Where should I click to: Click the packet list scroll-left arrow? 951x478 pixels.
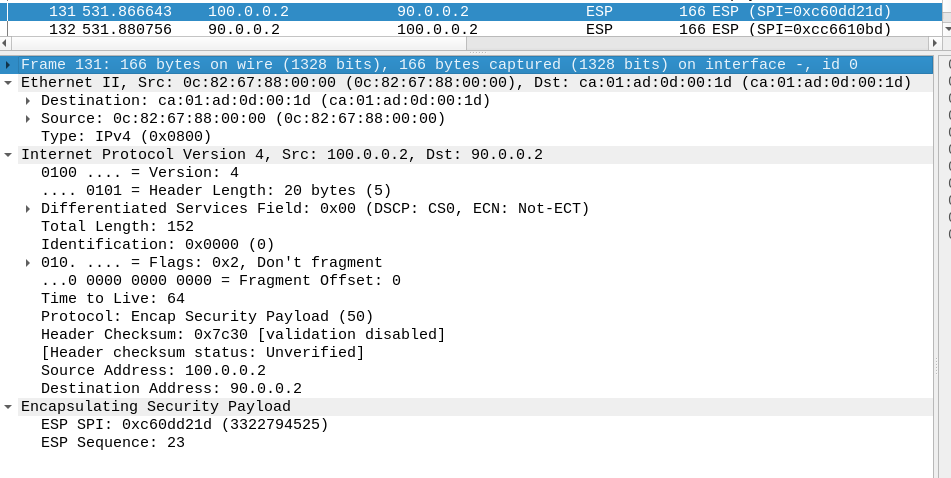(x=5, y=45)
